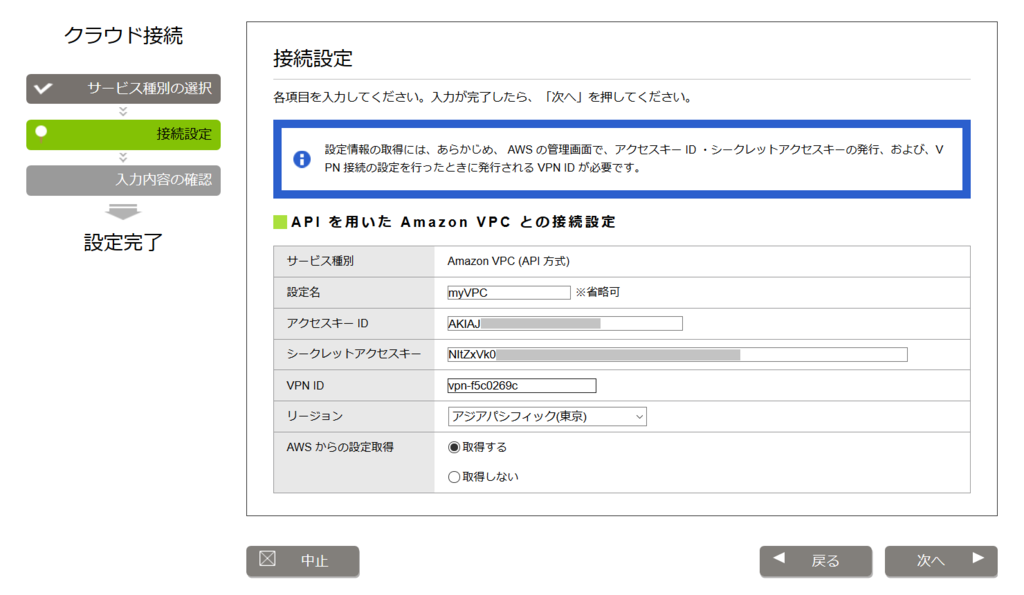The image size is (1024, 595).
Task: Click the blue info icon in notice
Action: click(302, 159)
